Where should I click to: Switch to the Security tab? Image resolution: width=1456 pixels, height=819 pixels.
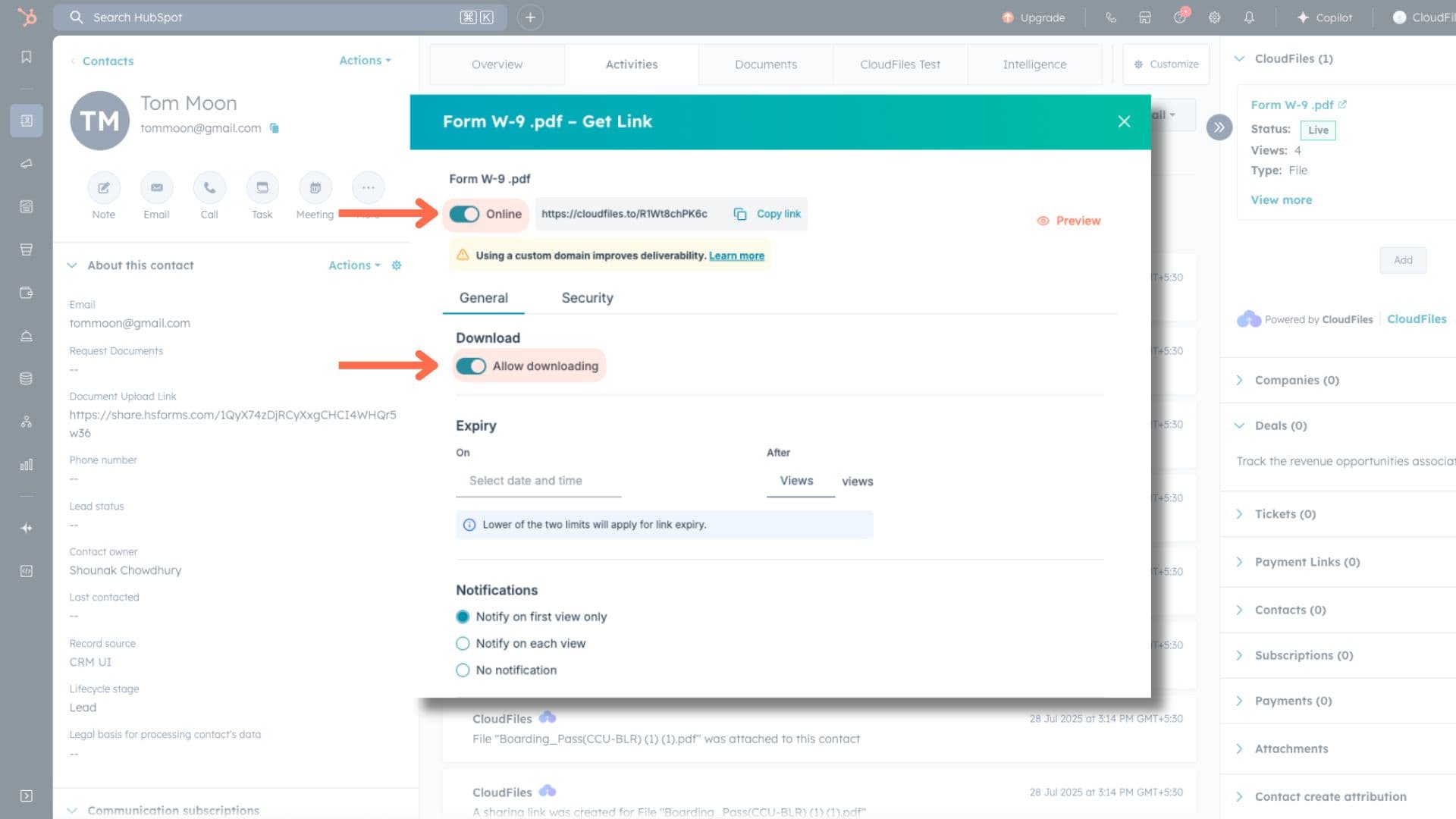(x=587, y=298)
